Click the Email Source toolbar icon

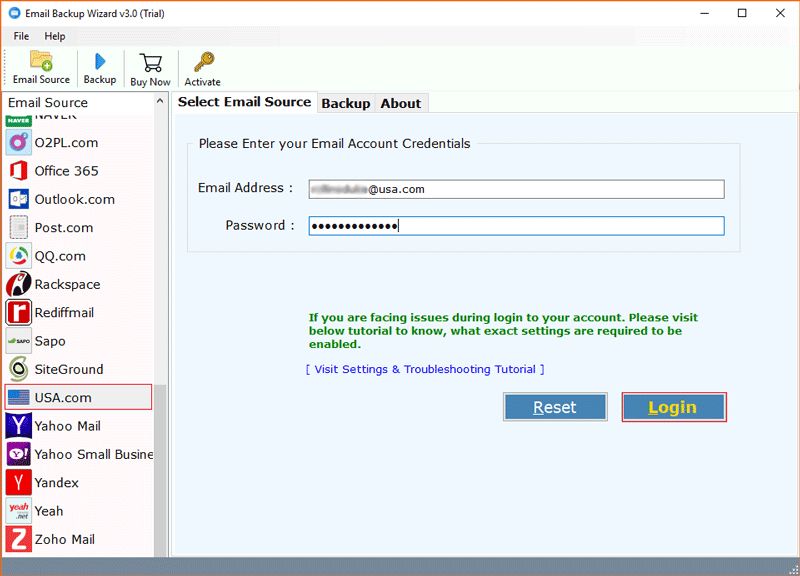tap(41, 62)
